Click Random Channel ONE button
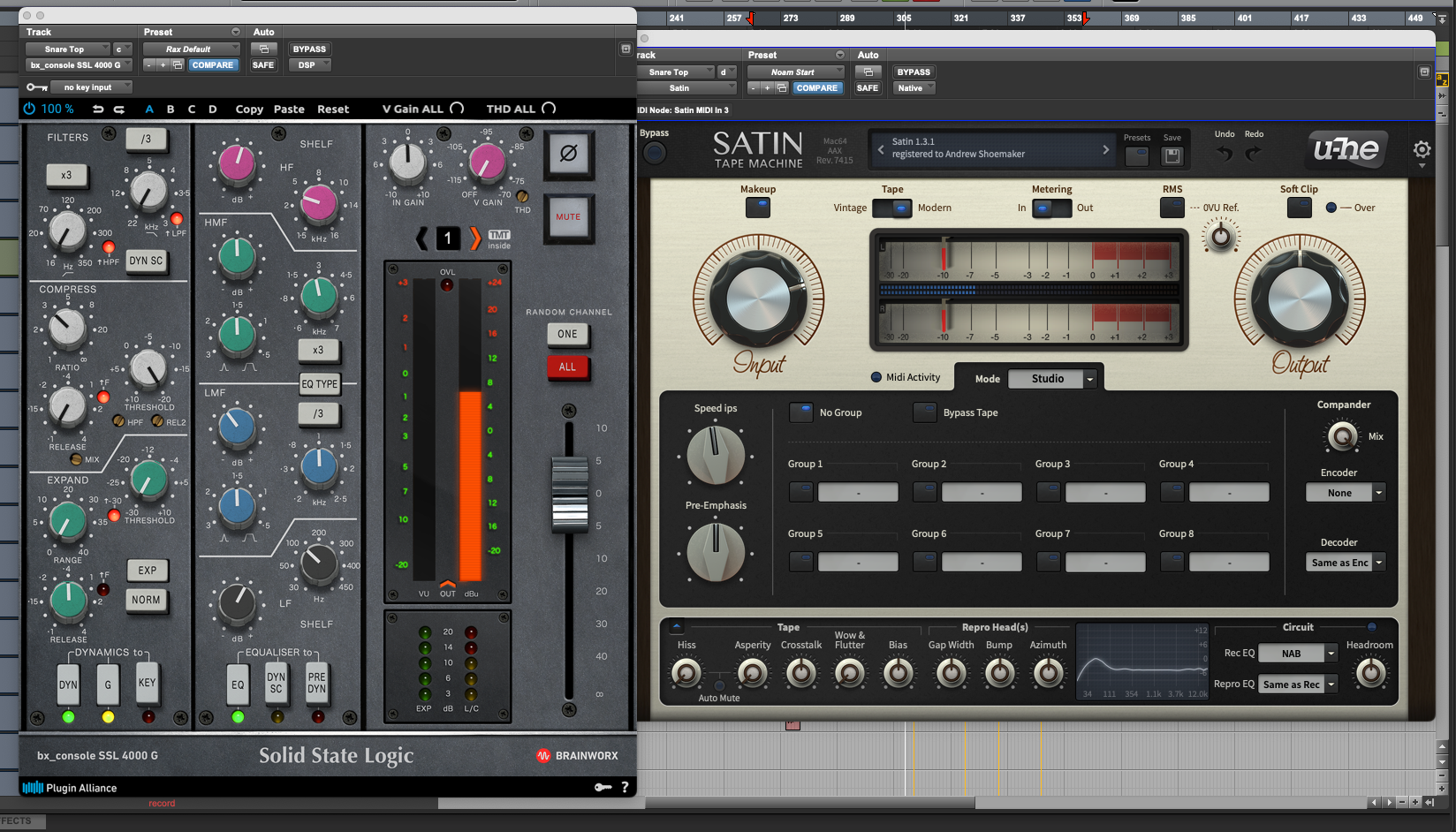Viewport: 1456px width, 832px height. [x=567, y=334]
